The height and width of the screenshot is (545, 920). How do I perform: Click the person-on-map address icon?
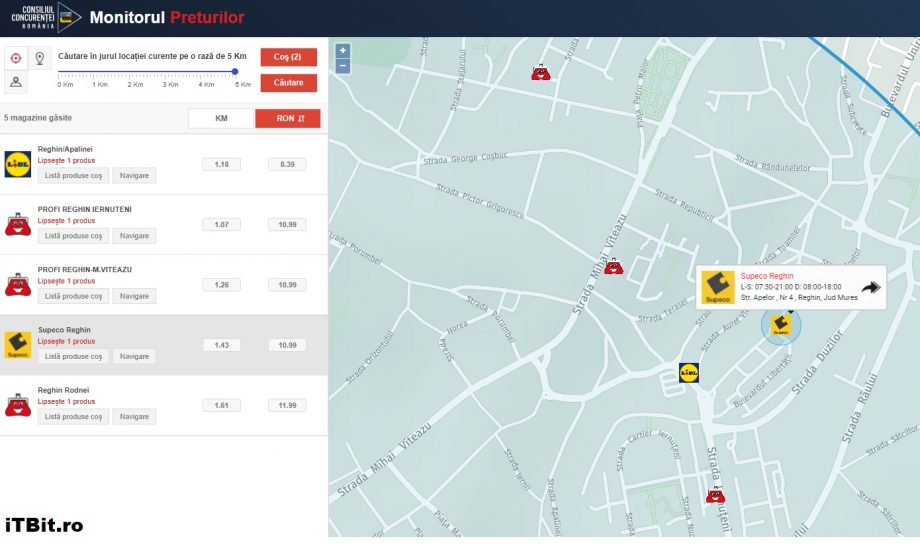tap(16, 82)
